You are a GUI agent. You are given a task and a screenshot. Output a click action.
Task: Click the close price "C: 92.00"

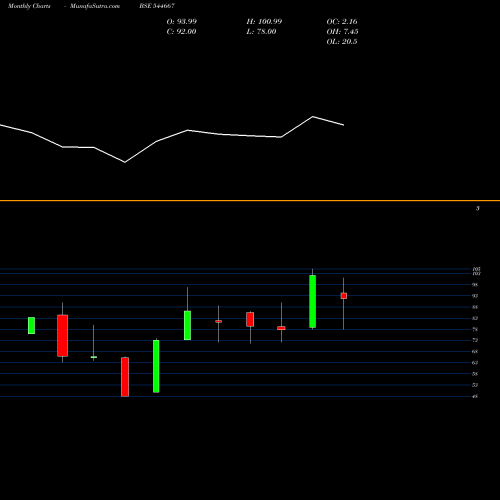click(181, 32)
